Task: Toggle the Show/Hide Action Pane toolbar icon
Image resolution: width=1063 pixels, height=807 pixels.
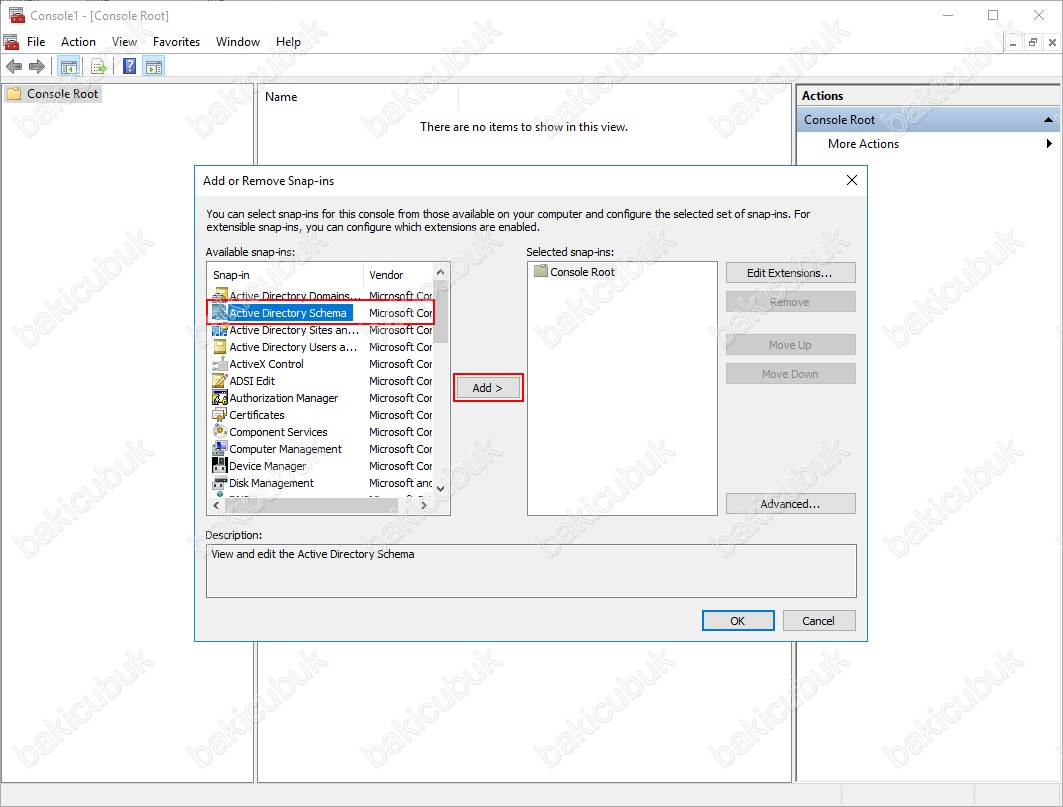Action: coord(154,66)
